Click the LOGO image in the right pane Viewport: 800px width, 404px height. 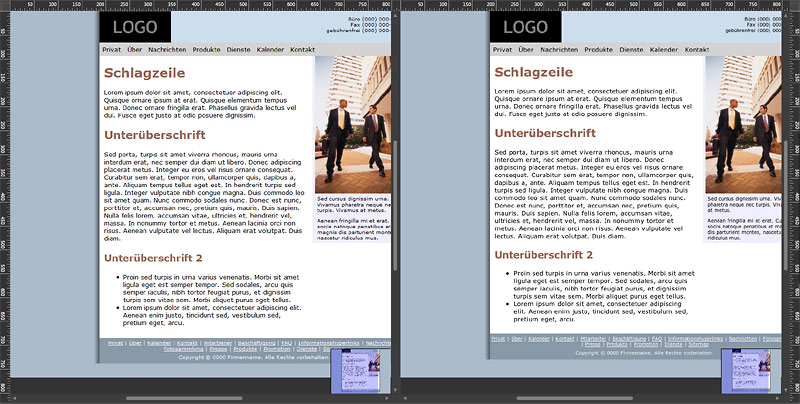[525, 27]
